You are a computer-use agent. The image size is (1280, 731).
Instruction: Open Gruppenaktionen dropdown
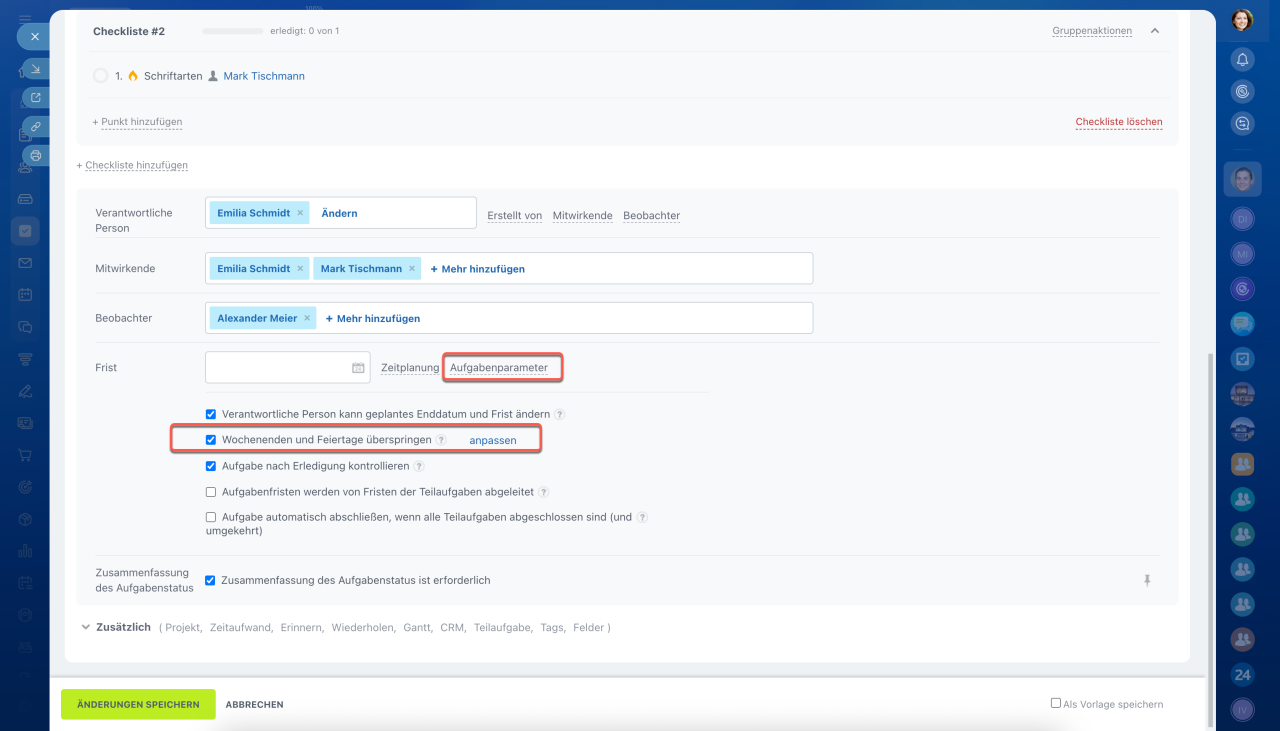[x=1091, y=31]
